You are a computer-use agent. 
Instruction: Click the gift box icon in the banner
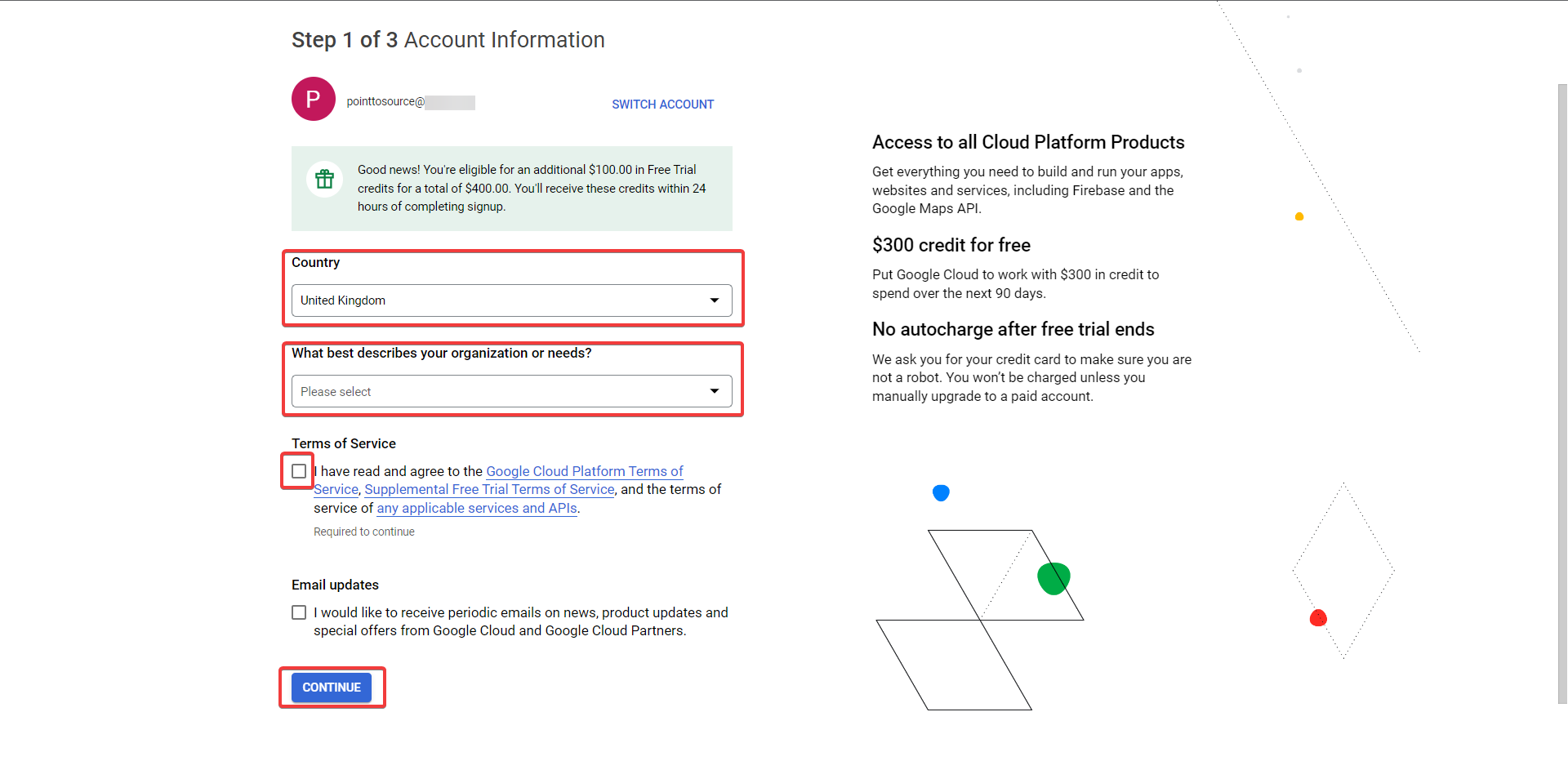325,179
